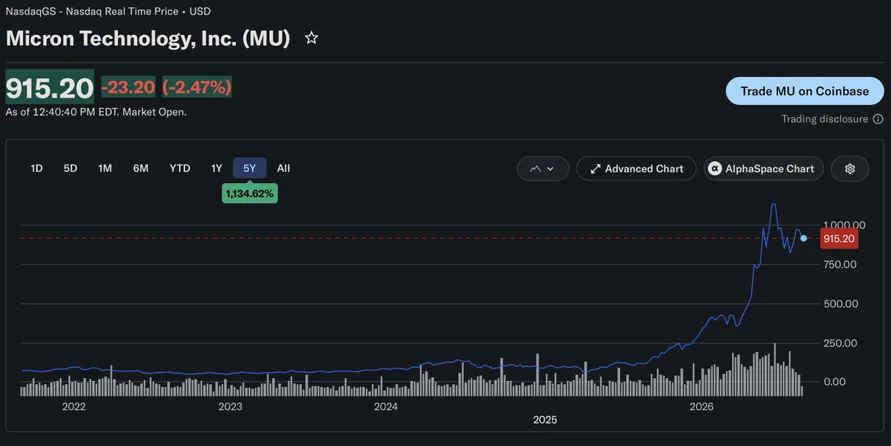Switch chart to 6M range
Image resolution: width=891 pixels, height=446 pixels.
(x=140, y=168)
